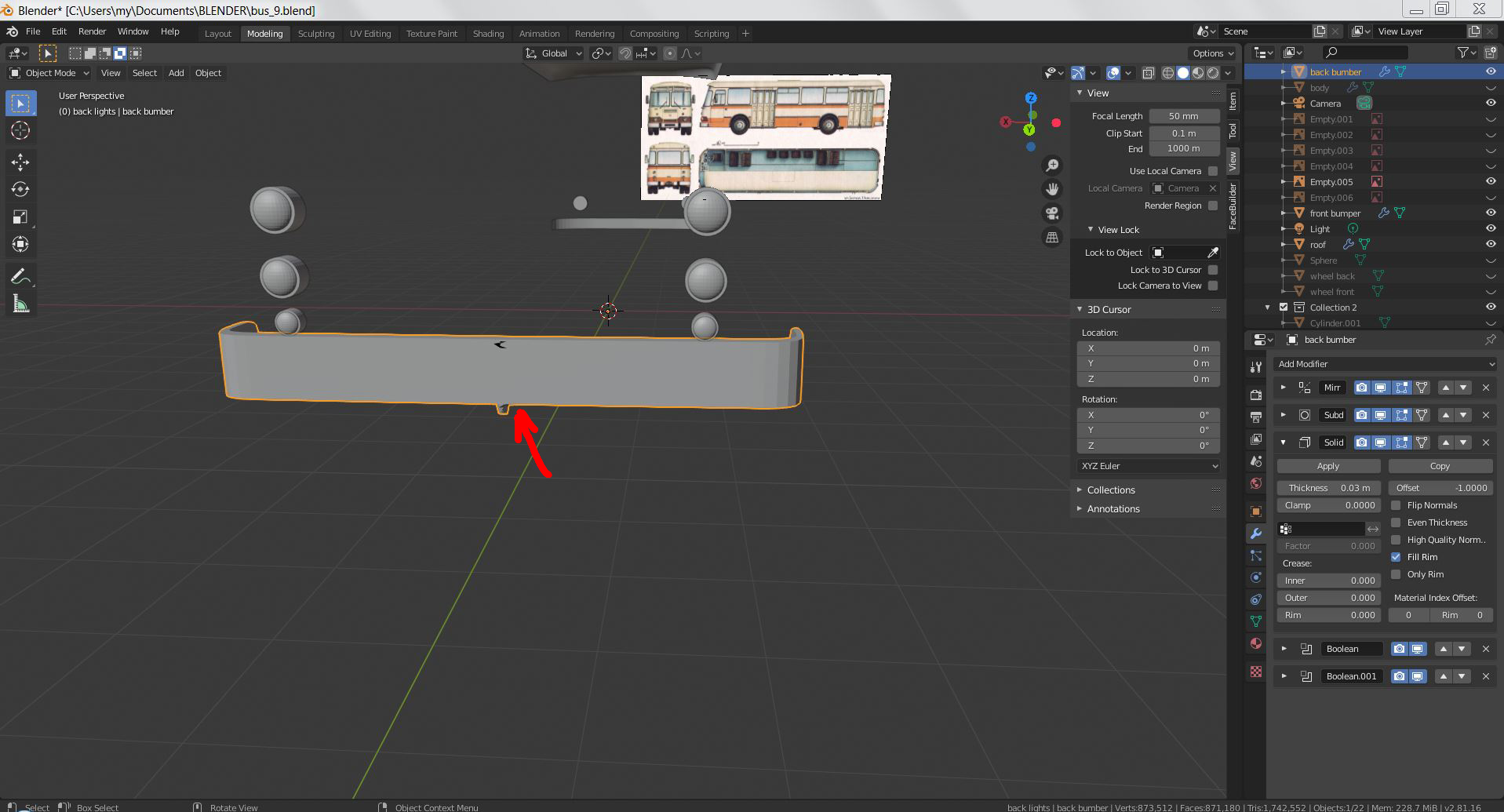This screenshot has height=812, width=1504.
Task: Toggle camera view icon in viewport
Action: [1052, 213]
